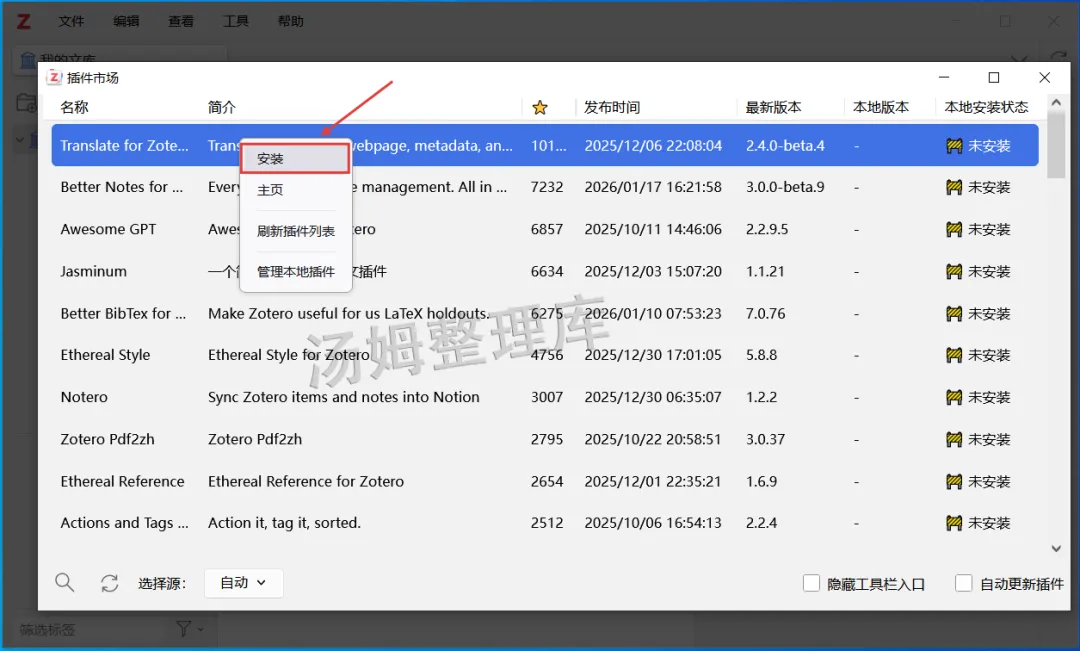Click the Zotero Z logo in main window
Image resolution: width=1080 pixels, height=651 pixels.
[23, 21]
